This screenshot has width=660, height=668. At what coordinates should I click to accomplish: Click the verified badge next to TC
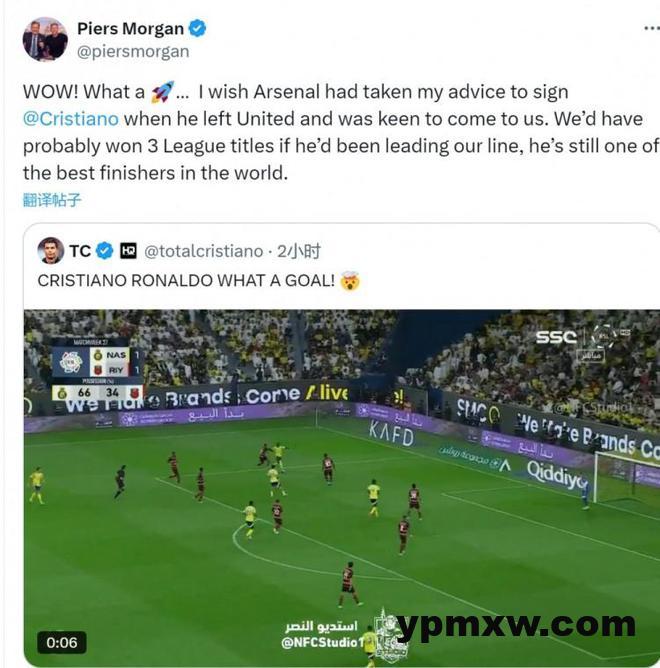[x=104, y=250]
